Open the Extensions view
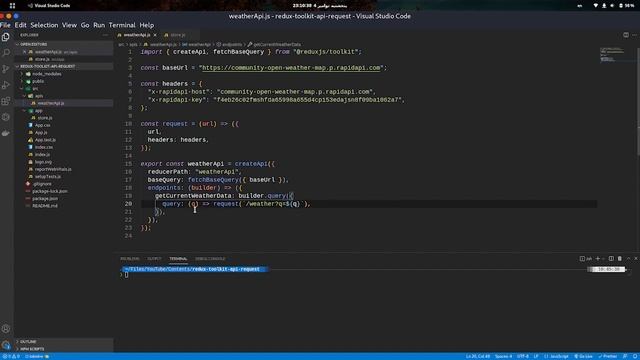This screenshot has width=640, height=360. 6,101
